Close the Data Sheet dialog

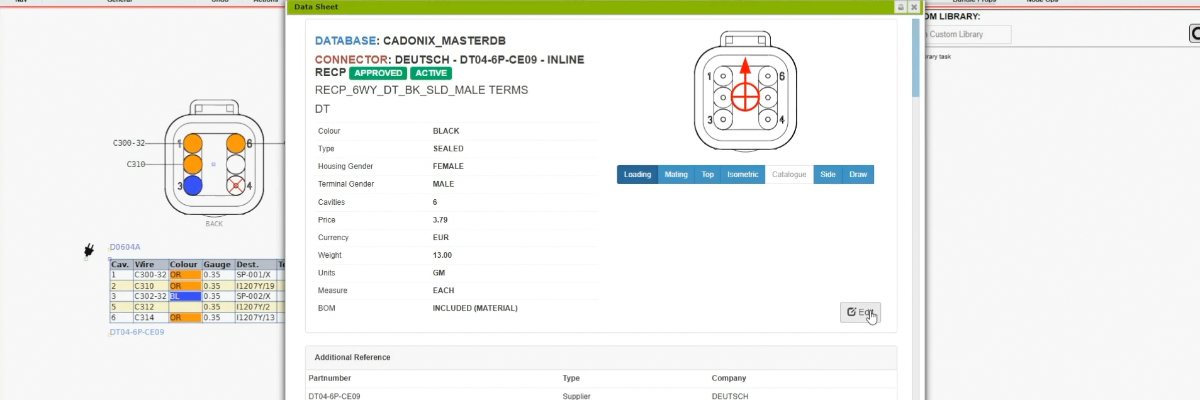[x=913, y=7]
